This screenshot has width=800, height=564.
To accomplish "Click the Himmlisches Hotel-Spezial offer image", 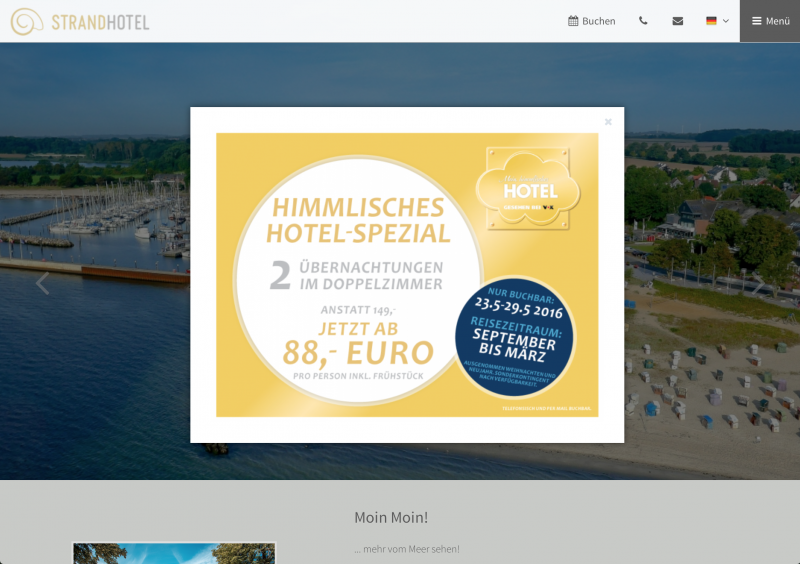I will [407, 275].
